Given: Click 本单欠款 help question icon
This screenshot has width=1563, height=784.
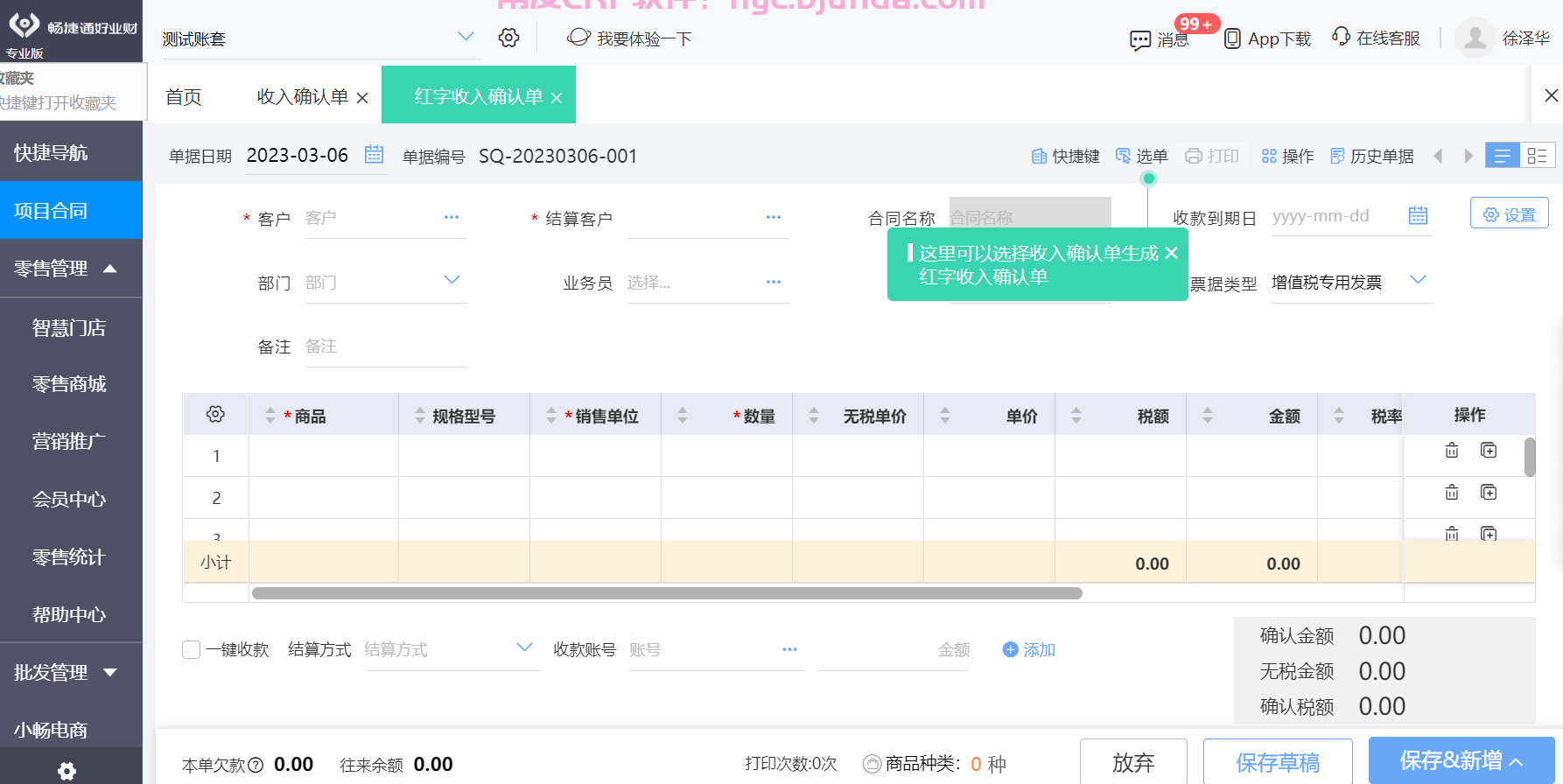Looking at the screenshot, I should 256,765.
